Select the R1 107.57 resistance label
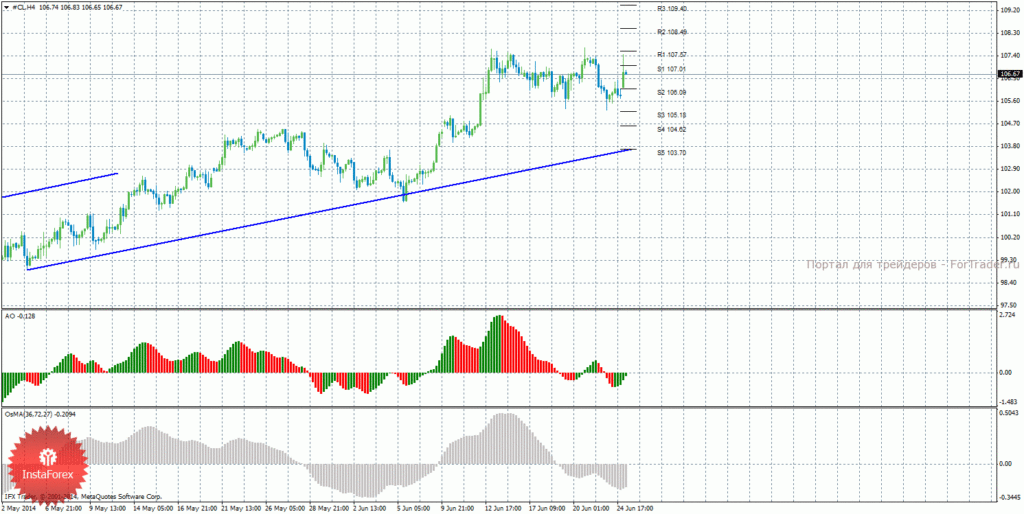1024x514 pixels. click(x=672, y=55)
